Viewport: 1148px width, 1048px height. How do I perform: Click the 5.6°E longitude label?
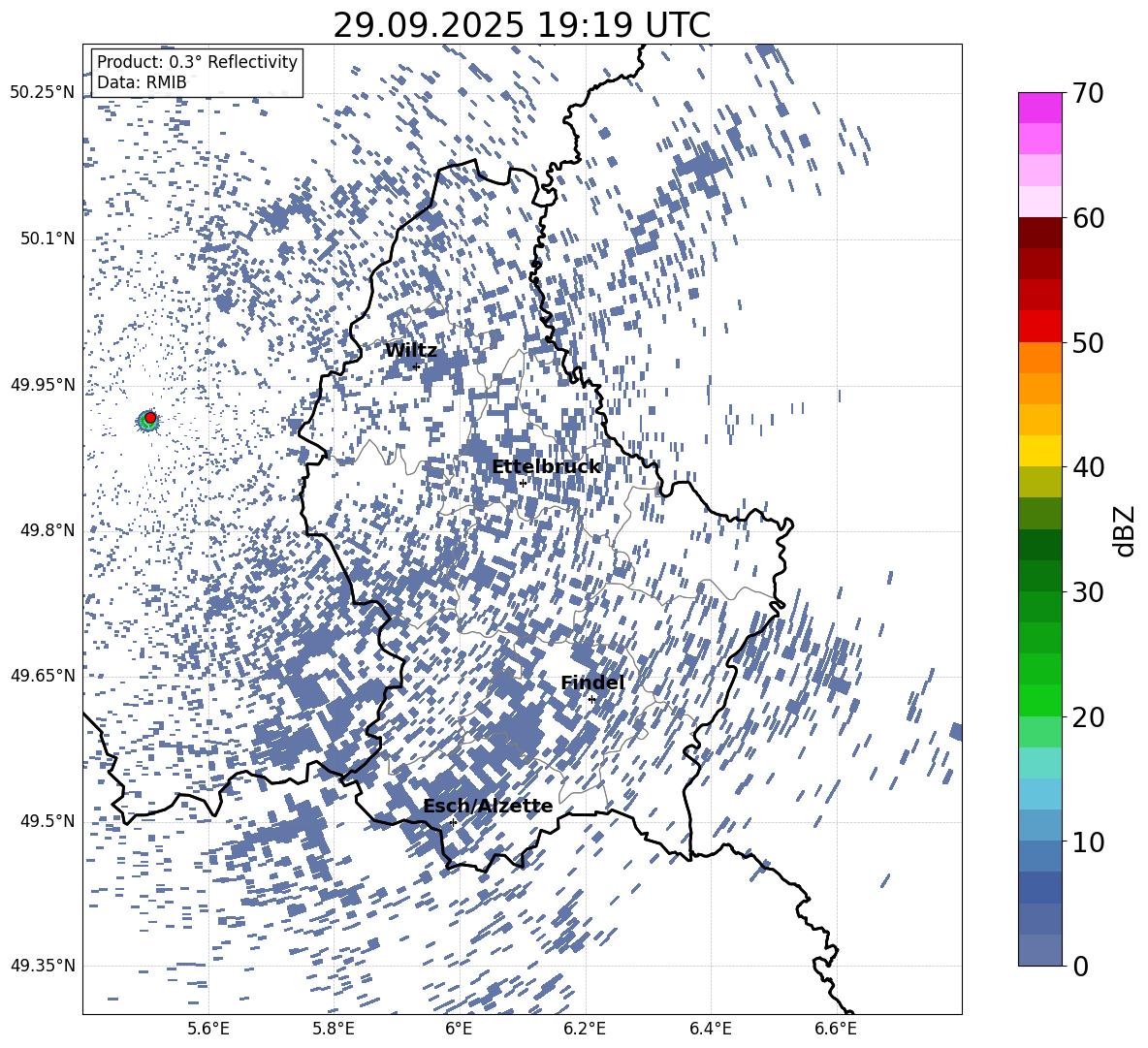[208, 1030]
